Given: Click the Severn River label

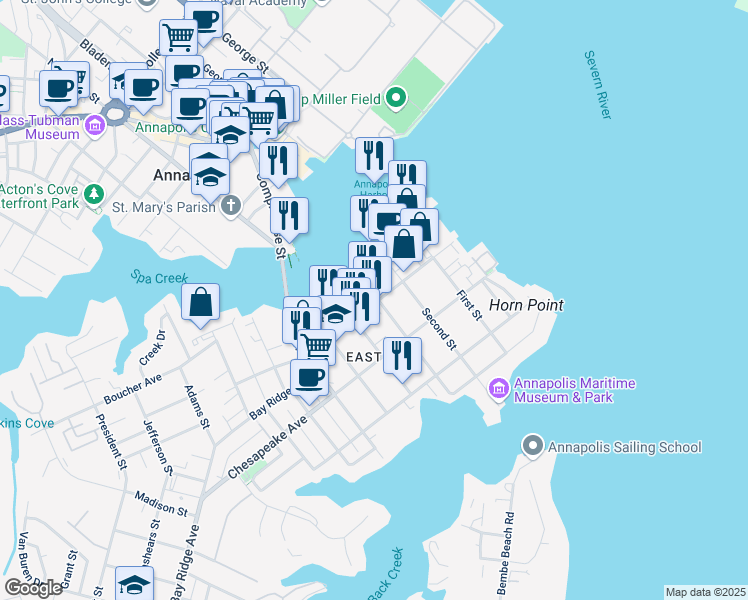Looking at the screenshot, I should [598, 84].
